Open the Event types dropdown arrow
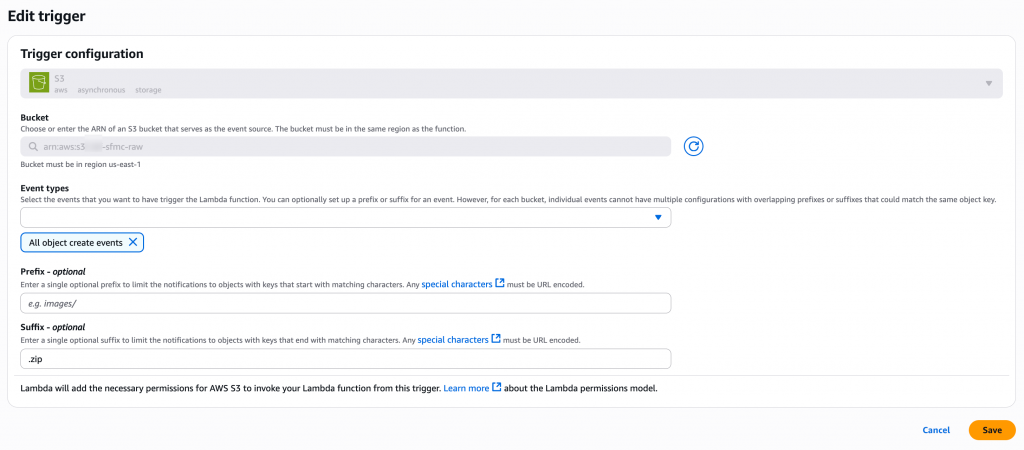Screen dimensions: 1024x450 [x=658, y=217]
